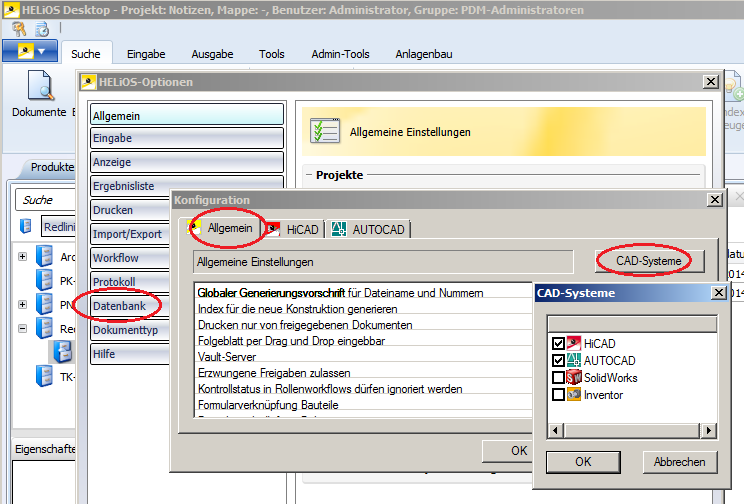This screenshot has width=744, height=504.
Task: Select Dokumenttyp in options sidebar
Action: coord(130,330)
